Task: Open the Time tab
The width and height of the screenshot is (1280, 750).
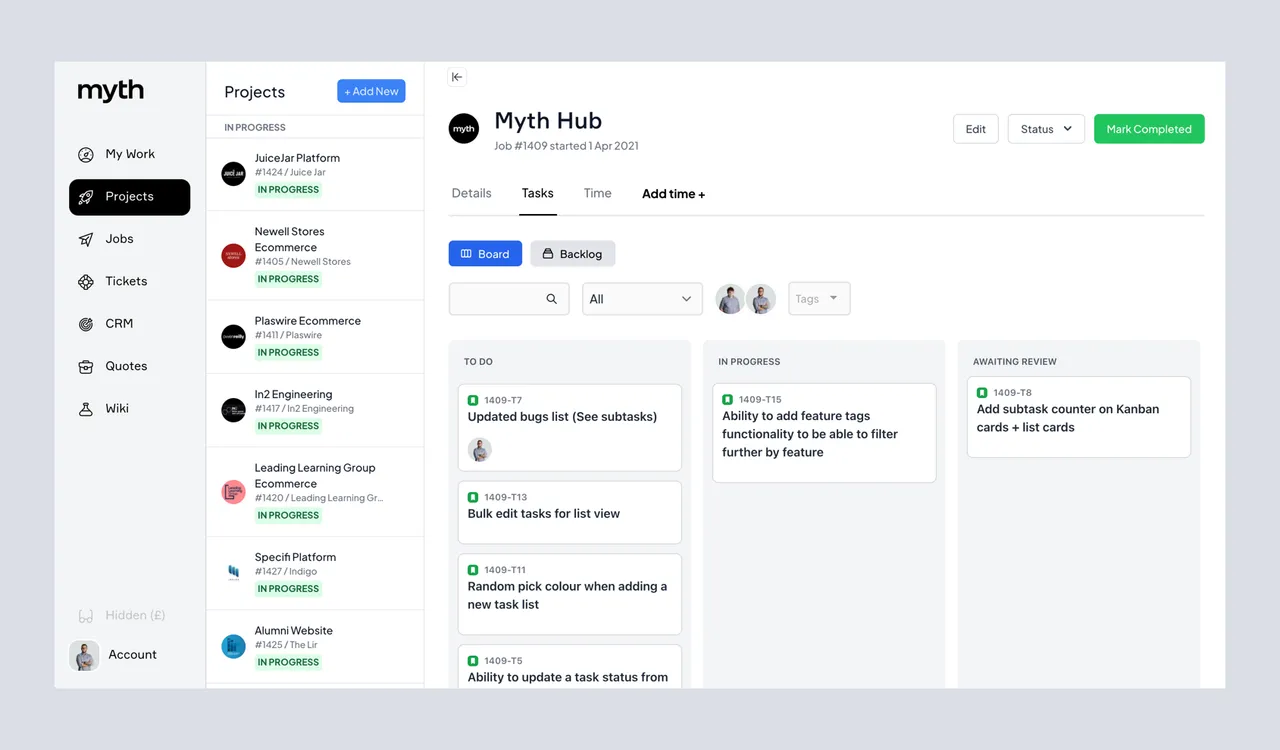Action: click(597, 193)
